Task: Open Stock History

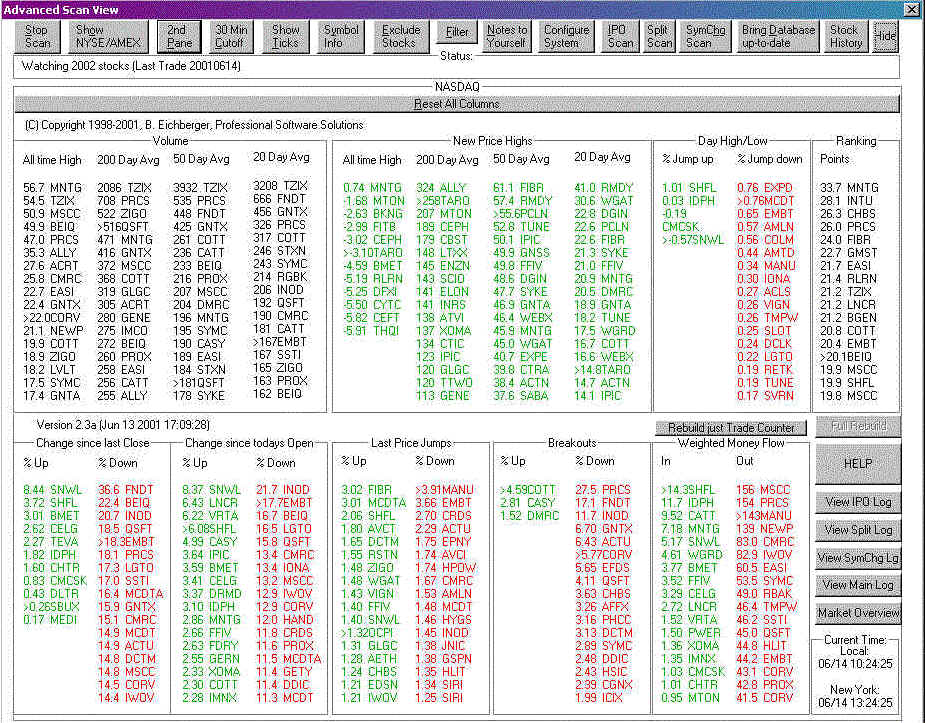Action: [845, 37]
